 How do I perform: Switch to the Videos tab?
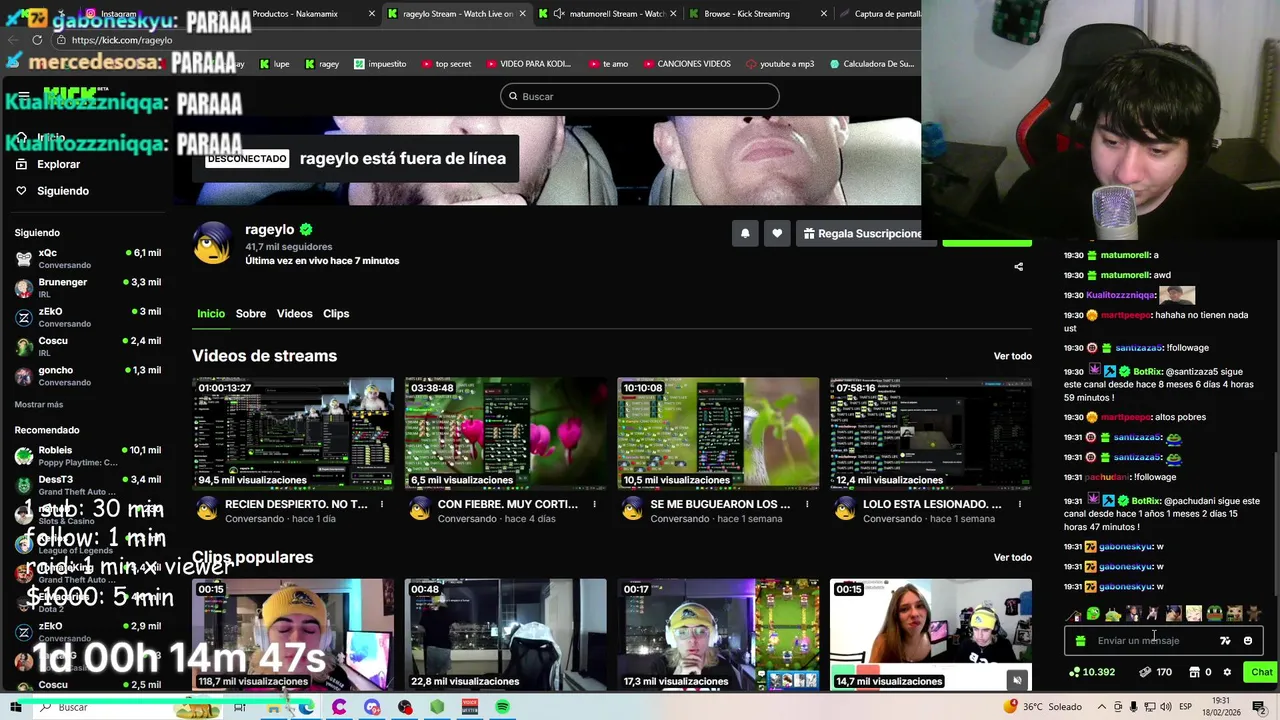[x=294, y=314]
